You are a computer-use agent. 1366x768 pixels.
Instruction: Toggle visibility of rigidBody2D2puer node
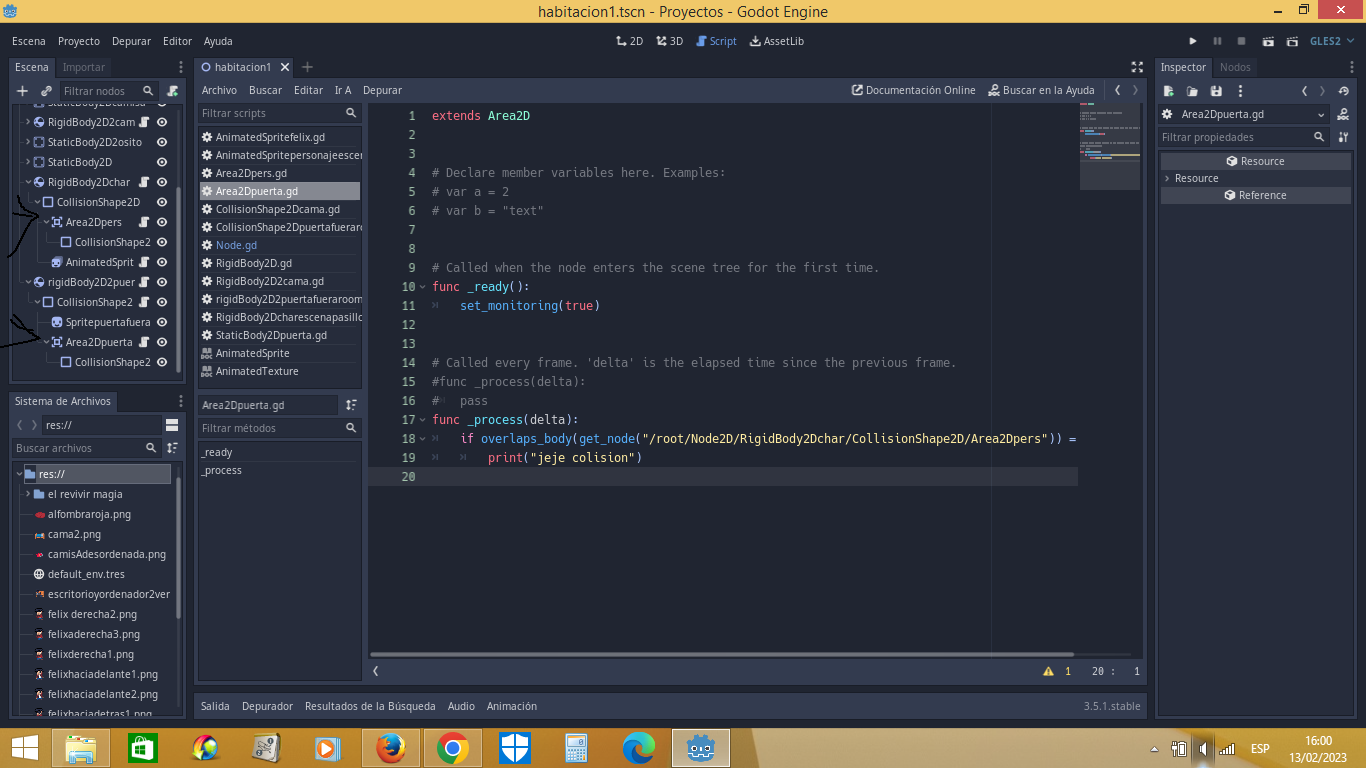pos(162,282)
